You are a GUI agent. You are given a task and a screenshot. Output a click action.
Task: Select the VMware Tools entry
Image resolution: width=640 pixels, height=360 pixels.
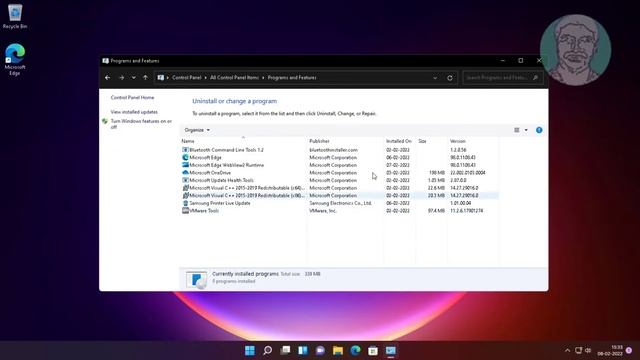pyautogui.click(x=204, y=211)
